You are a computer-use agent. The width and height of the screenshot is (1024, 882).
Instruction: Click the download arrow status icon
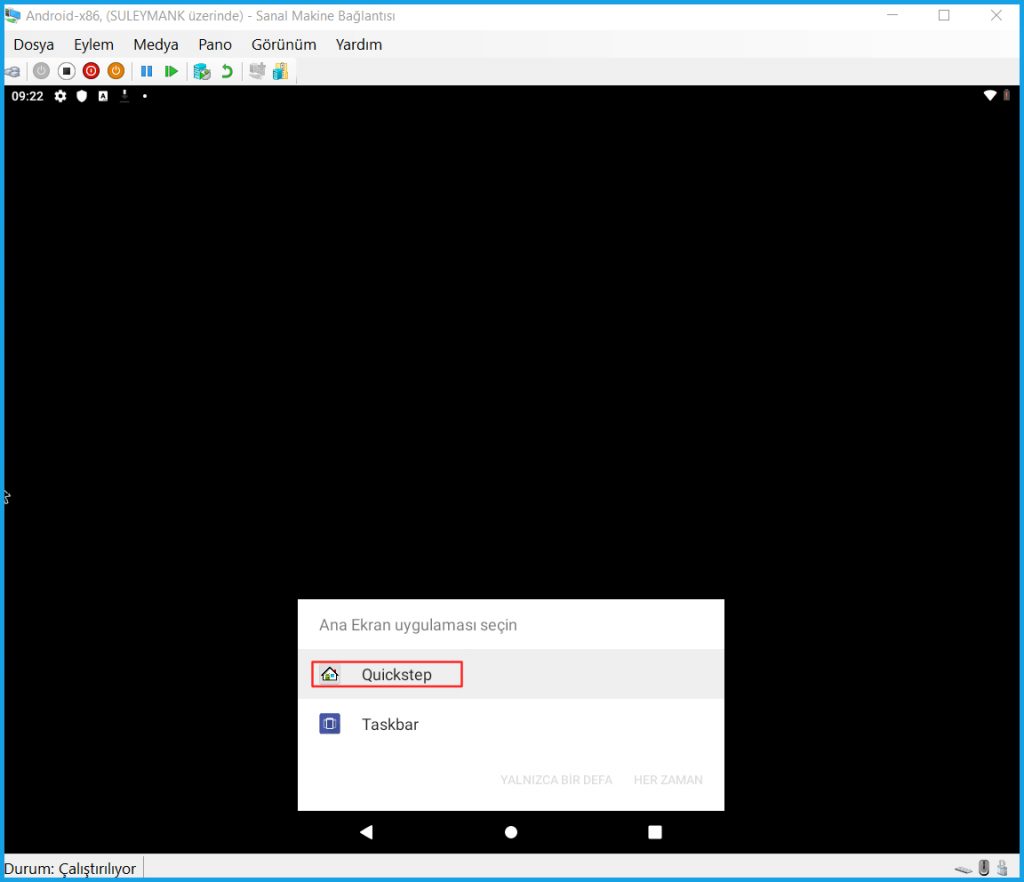124,96
